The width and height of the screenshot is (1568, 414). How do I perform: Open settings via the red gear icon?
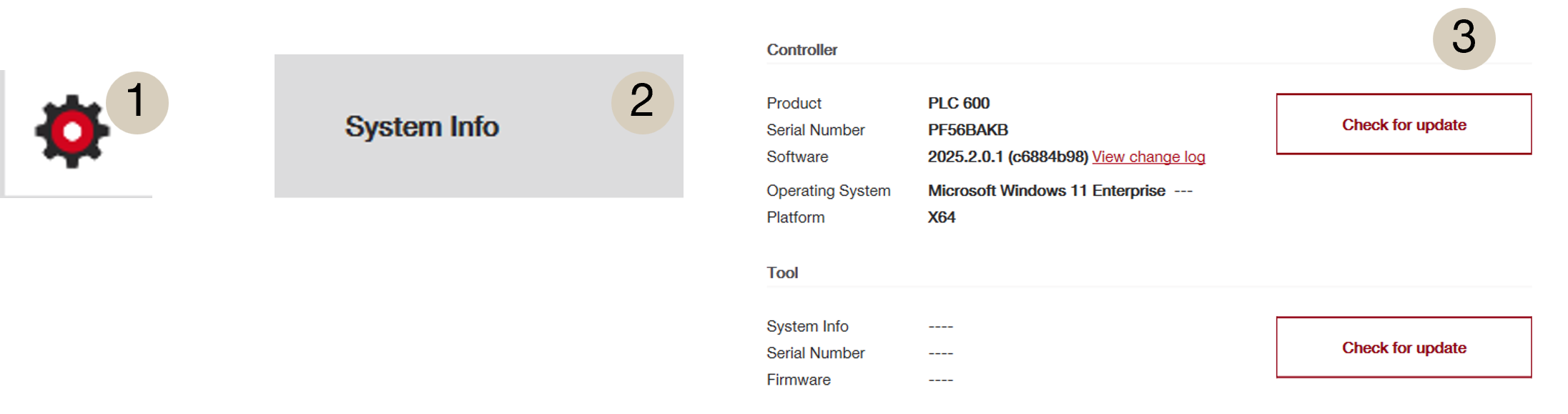point(72,132)
